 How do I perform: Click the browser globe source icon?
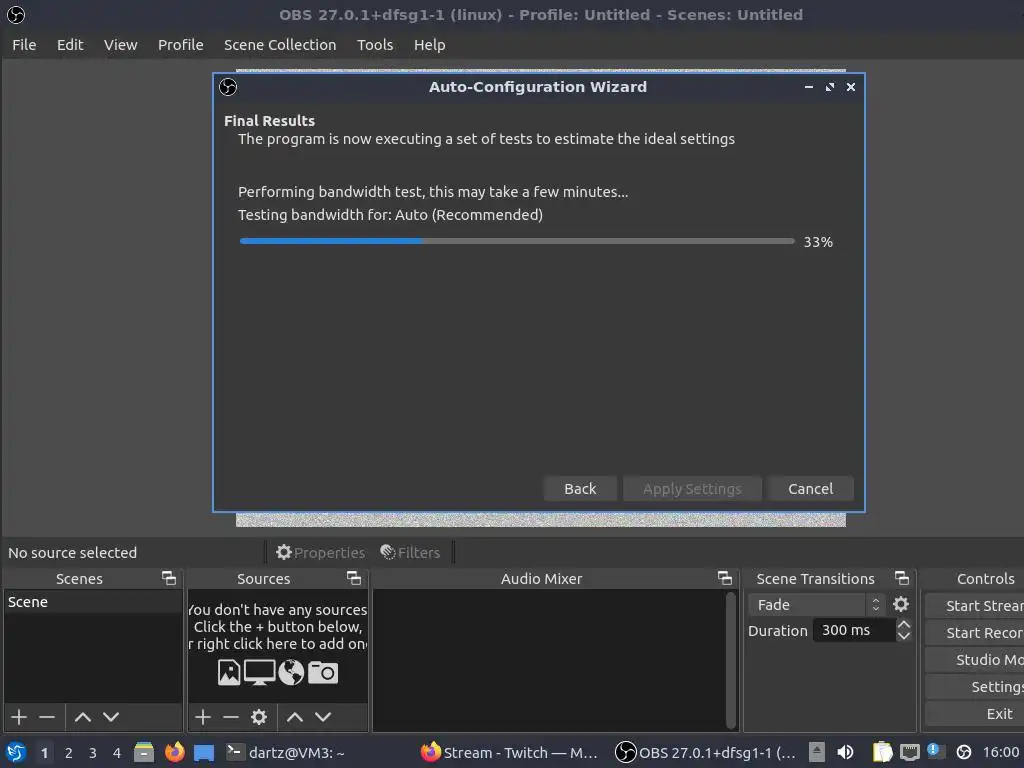tap(291, 672)
